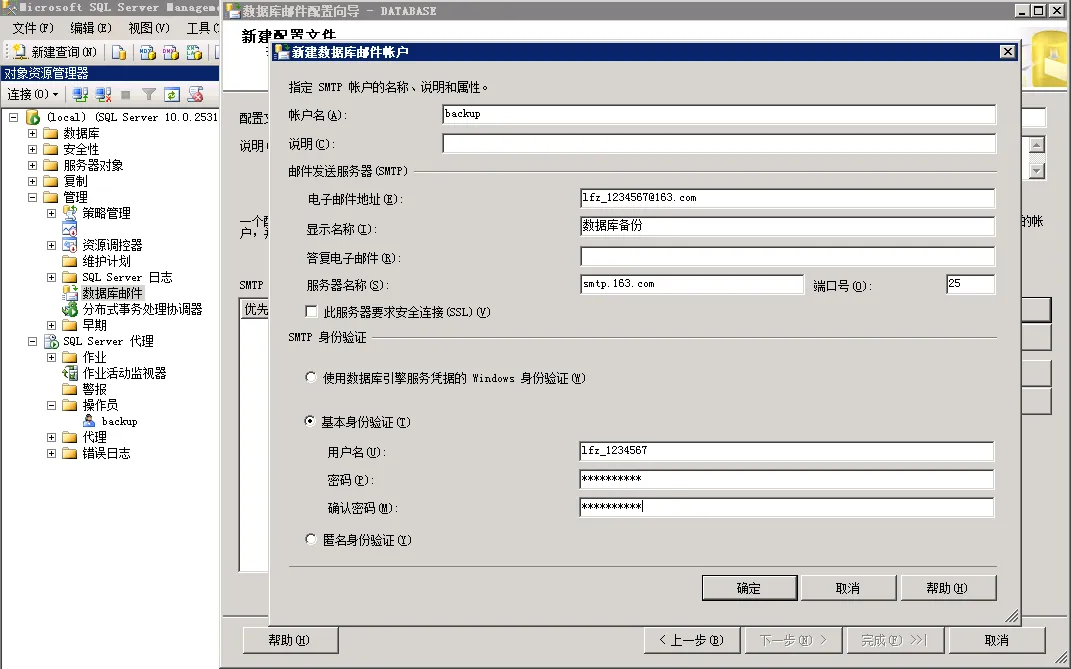Click 帮助(H) in the new mail account dialog
This screenshot has height=669, width=1071.
tap(948, 588)
